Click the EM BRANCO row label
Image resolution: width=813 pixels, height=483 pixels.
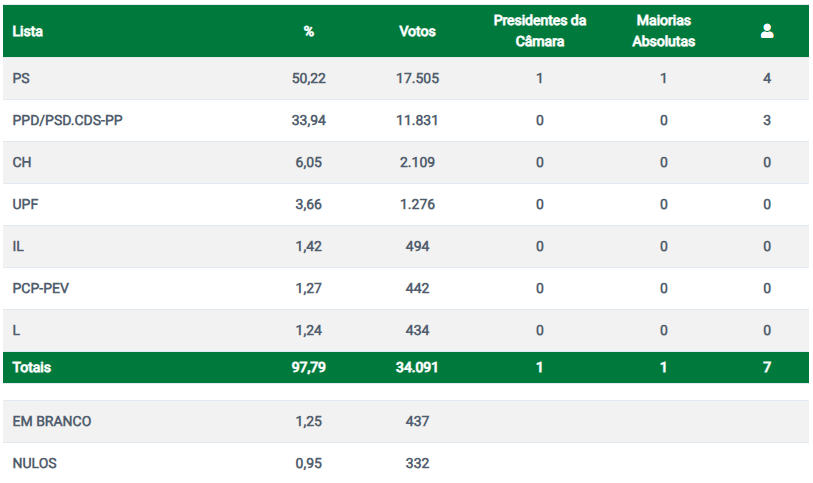pyautogui.click(x=52, y=421)
